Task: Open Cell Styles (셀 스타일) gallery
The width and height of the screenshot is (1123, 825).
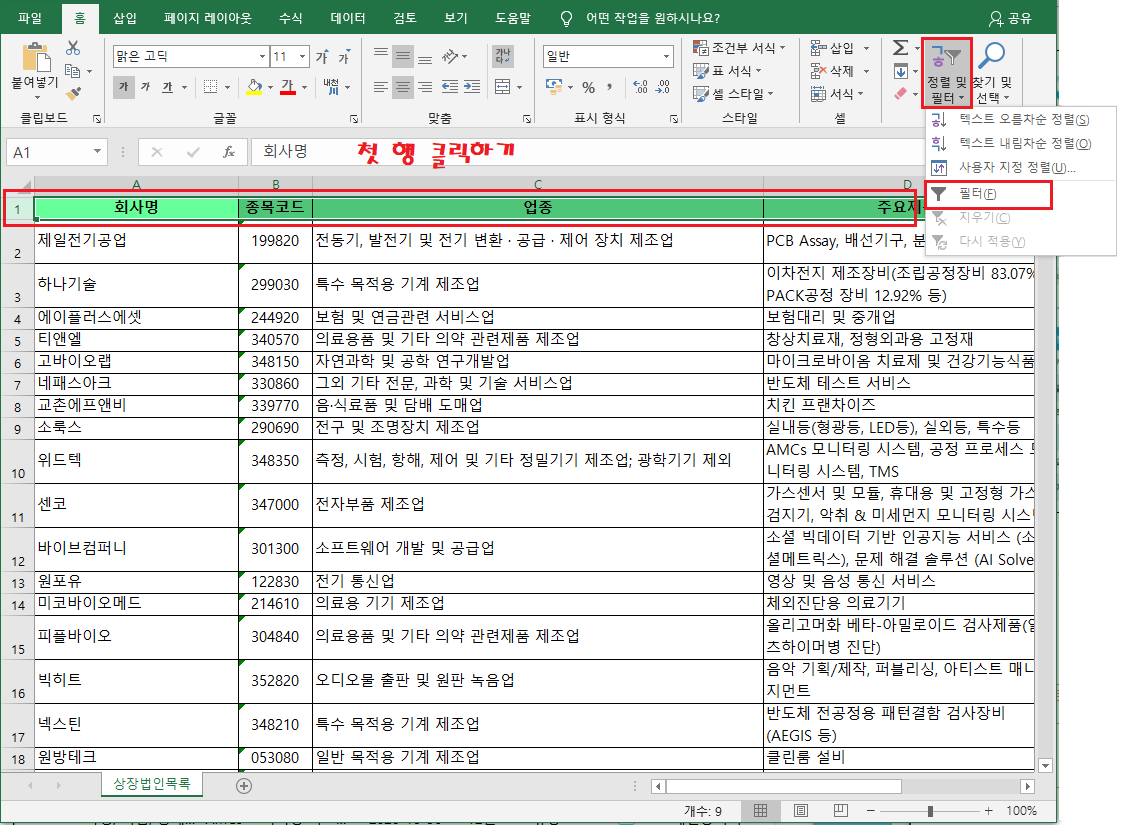Action: pos(733,94)
